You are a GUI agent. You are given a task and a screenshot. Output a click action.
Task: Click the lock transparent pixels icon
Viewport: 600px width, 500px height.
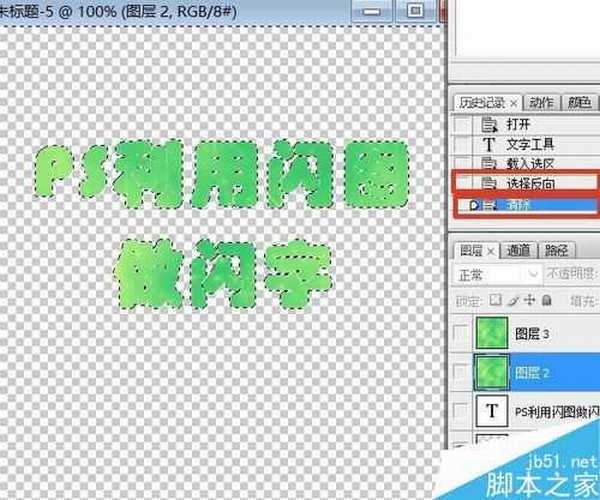(497, 300)
